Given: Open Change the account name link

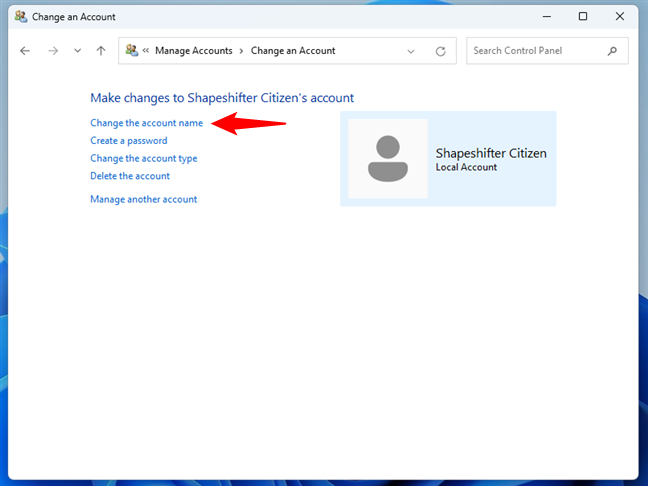Looking at the screenshot, I should coord(147,123).
